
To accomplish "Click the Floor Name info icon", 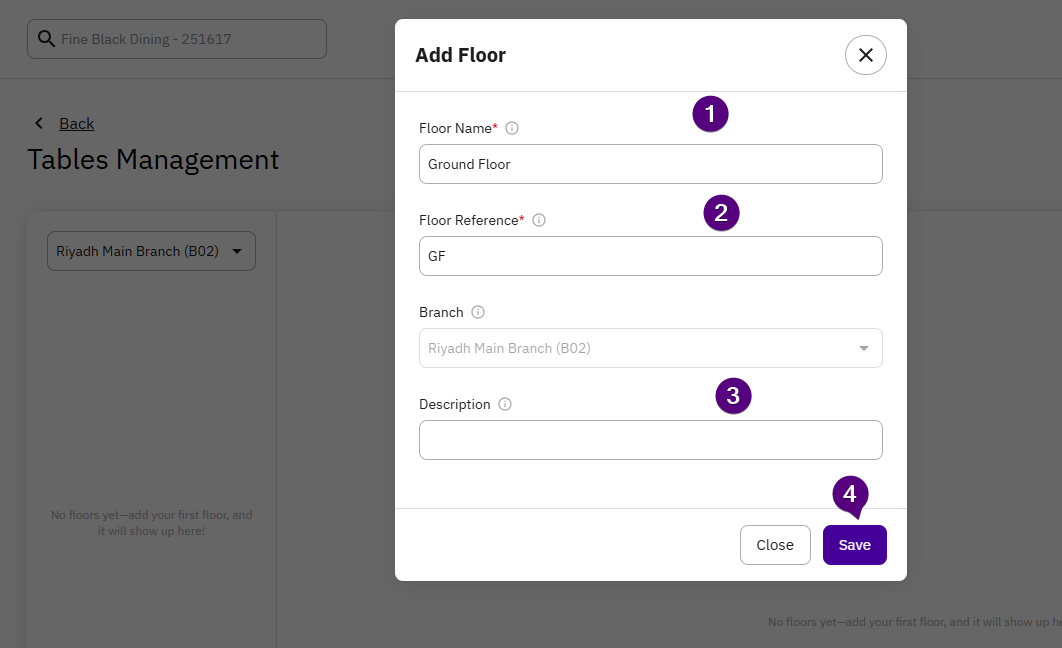I will click(512, 128).
